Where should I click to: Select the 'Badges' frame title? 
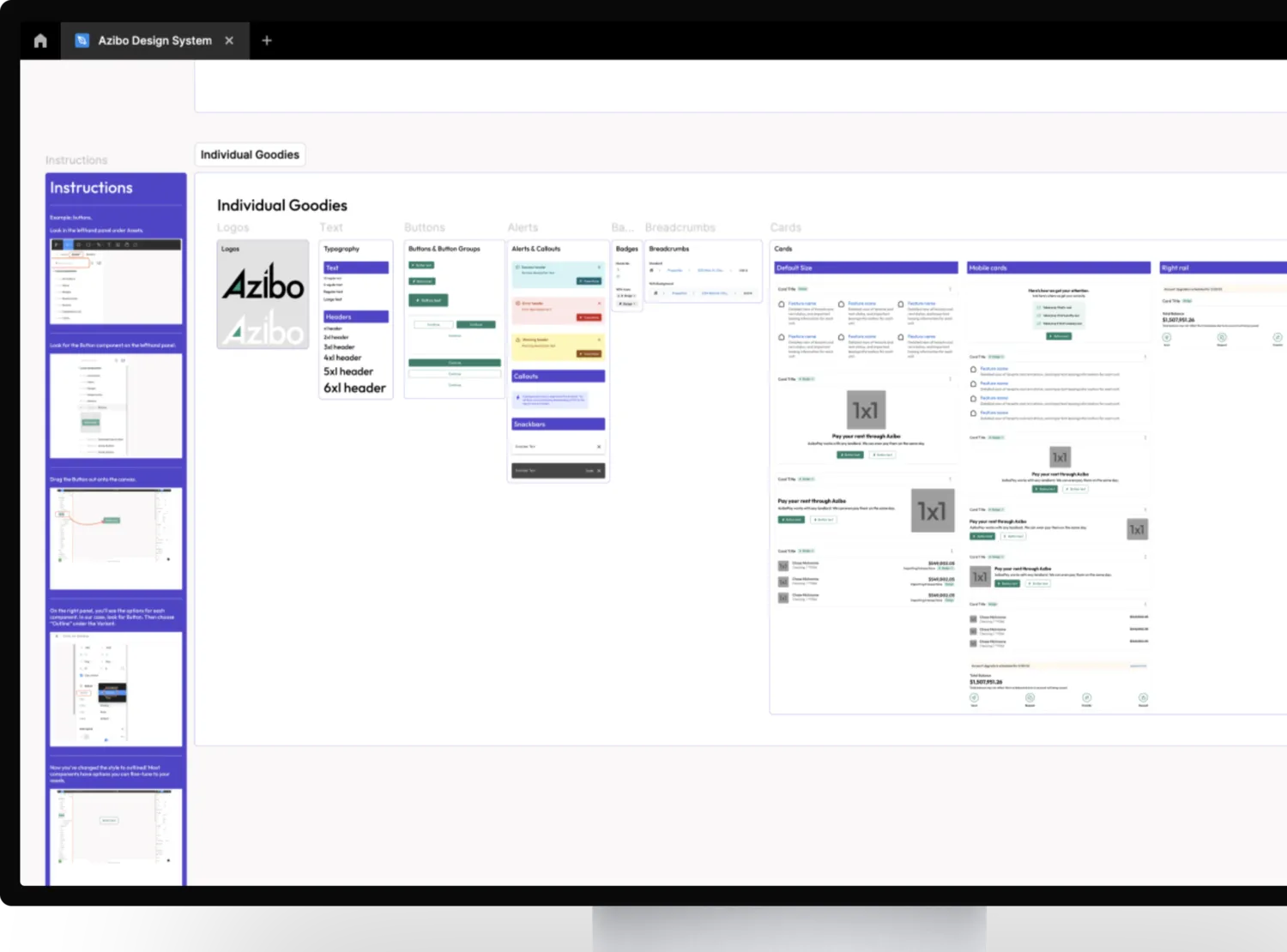pyautogui.click(x=627, y=249)
